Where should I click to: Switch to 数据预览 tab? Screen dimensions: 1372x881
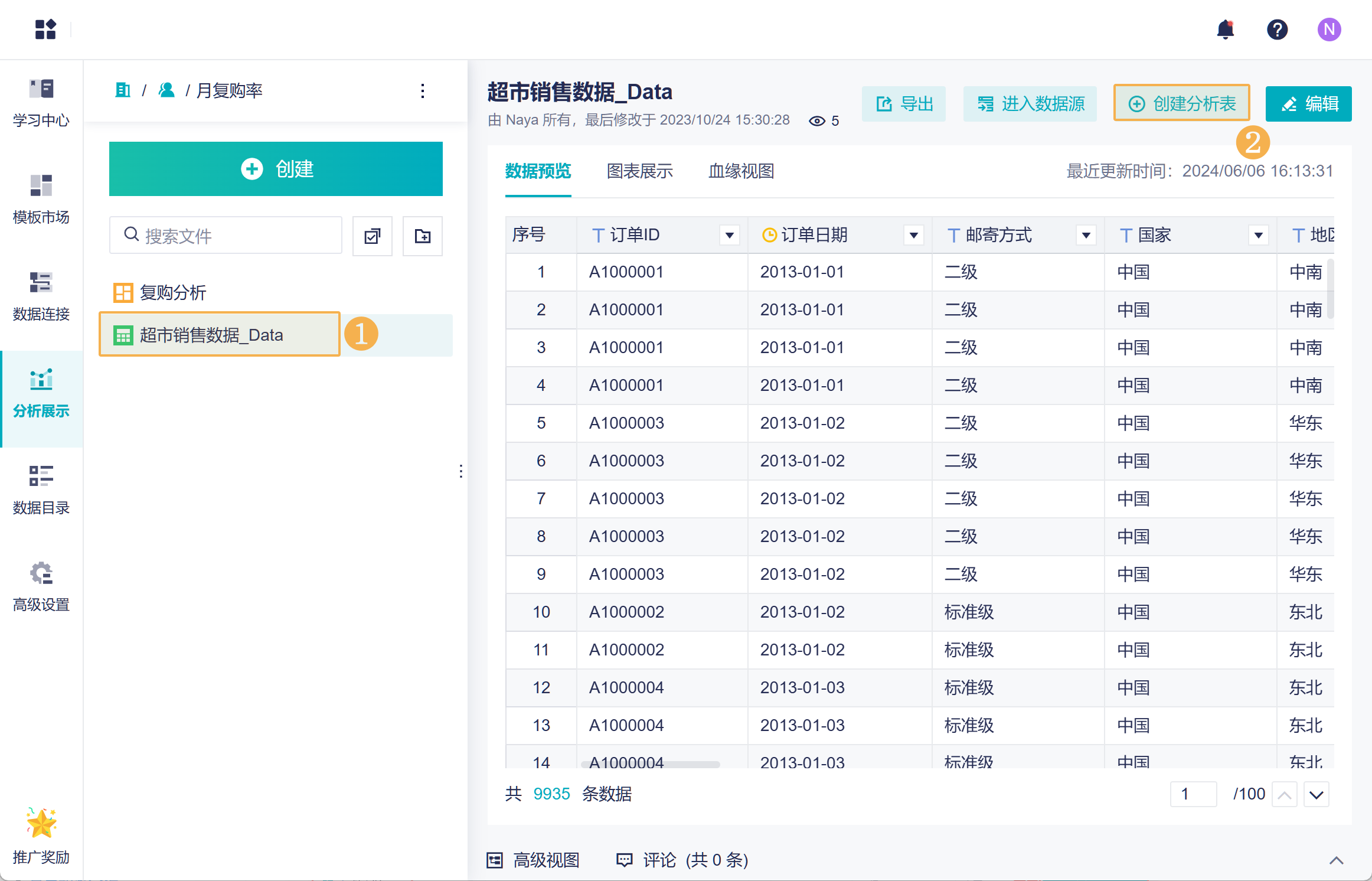coord(538,171)
